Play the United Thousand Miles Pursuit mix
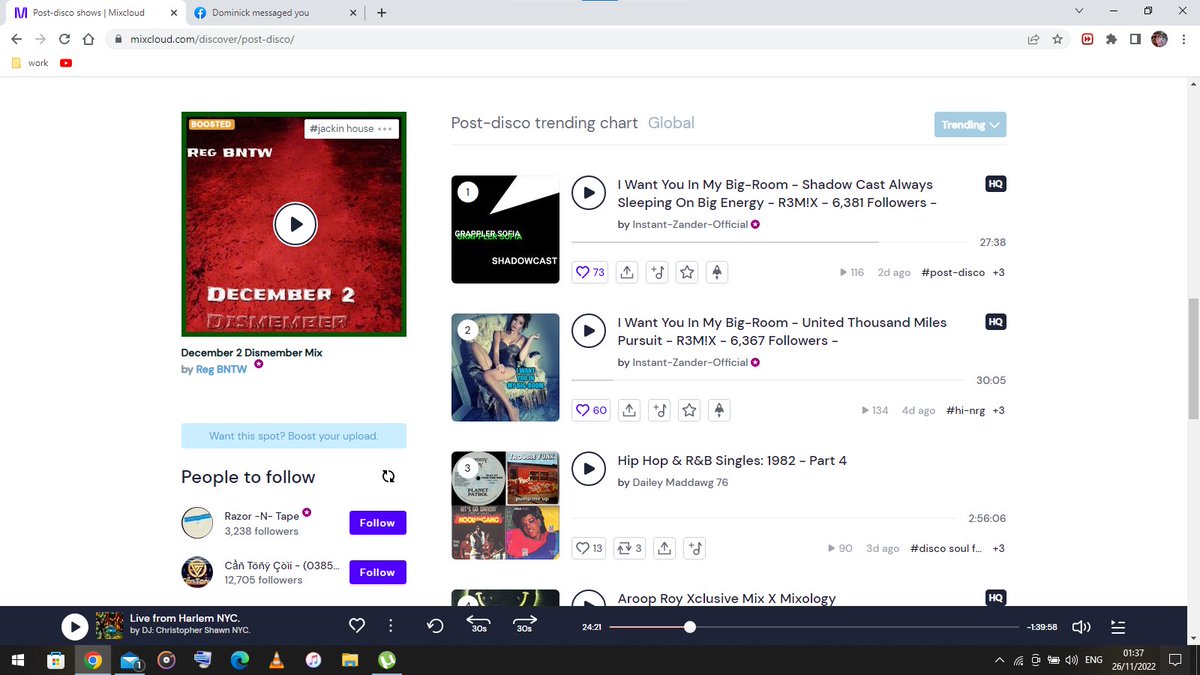The image size is (1200, 675). tap(589, 330)
